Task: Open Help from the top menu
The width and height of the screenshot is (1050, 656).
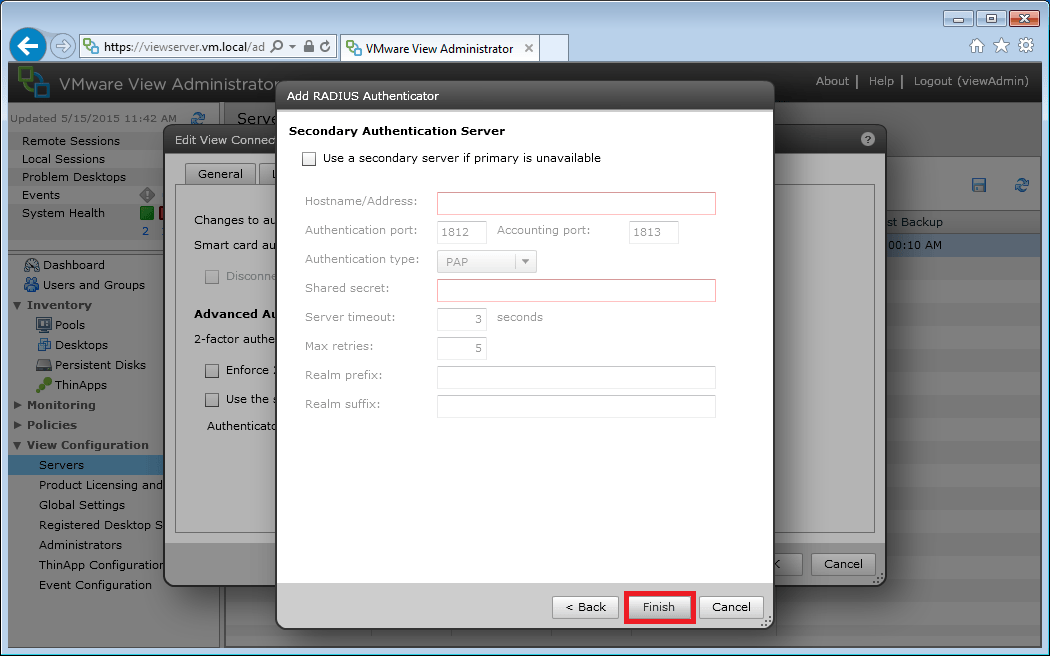Action: [881, 81]
